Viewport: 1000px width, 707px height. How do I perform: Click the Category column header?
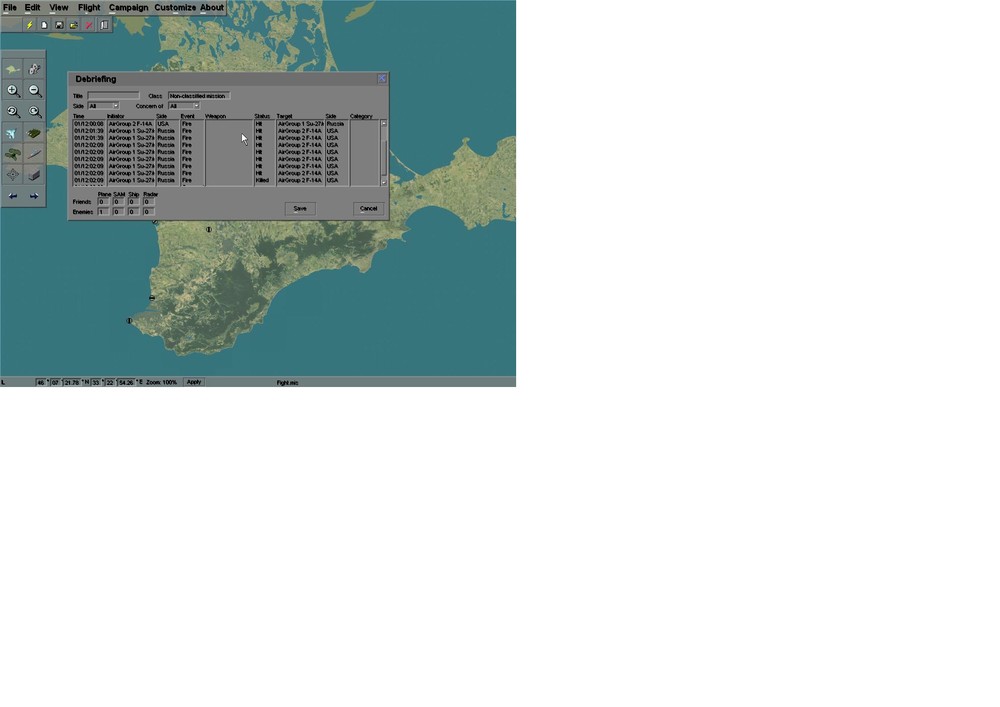[x=361, y=116]
